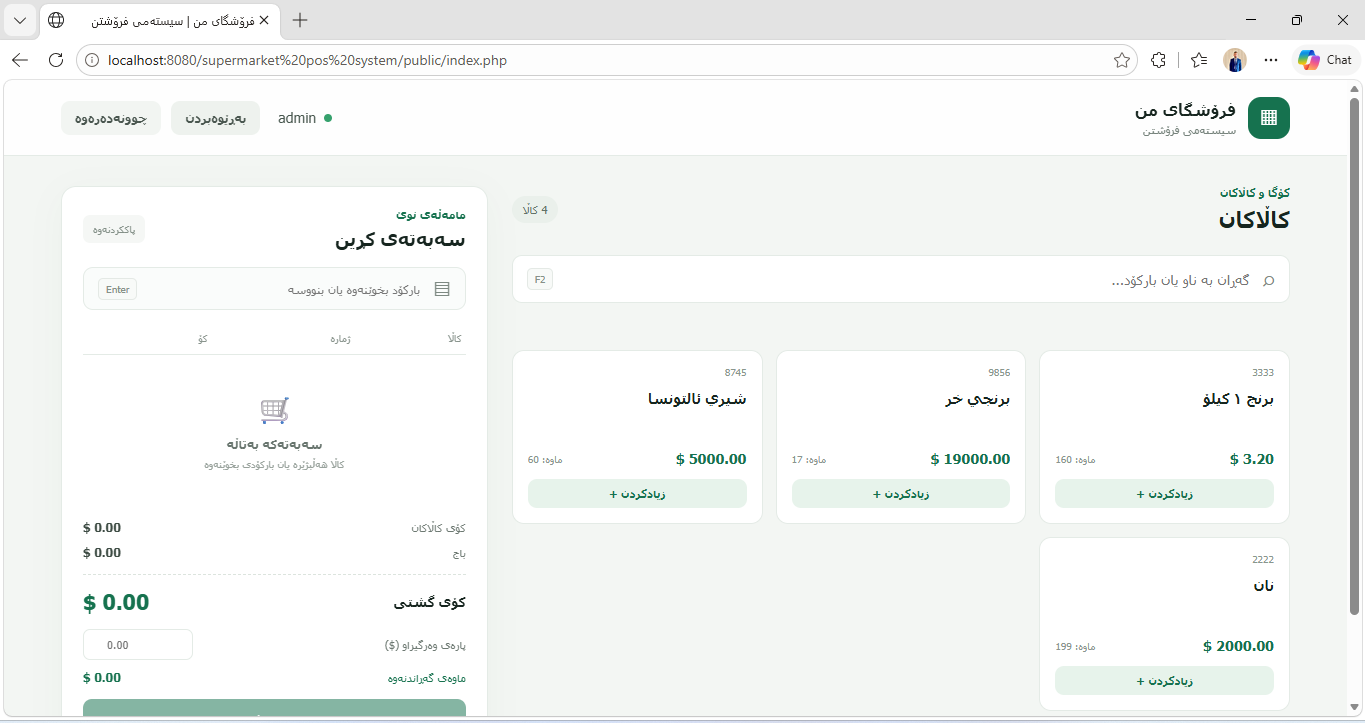Open Copilot Chat in the browser toolbar
Viewport: 1365px width, 723px height.
pyautogui.click(x=1326, y=60)
